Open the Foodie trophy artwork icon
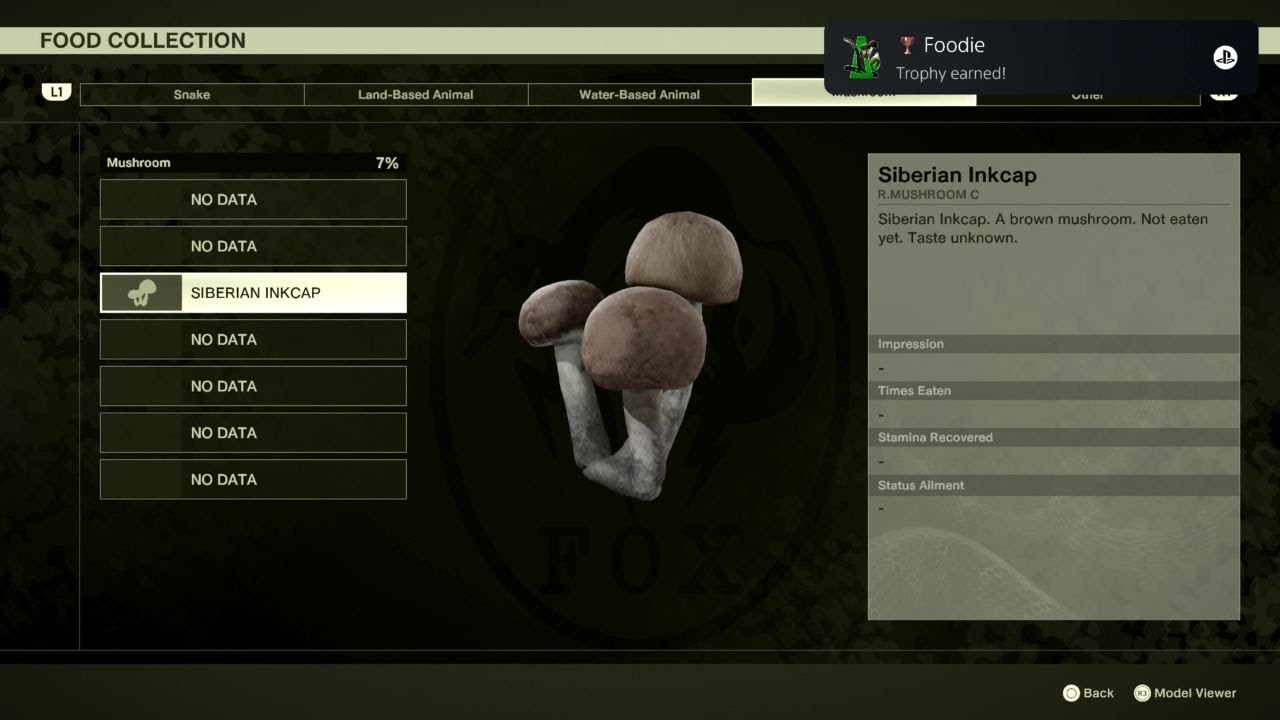This screenshot has width=1280, height=720. pos(862,57)
